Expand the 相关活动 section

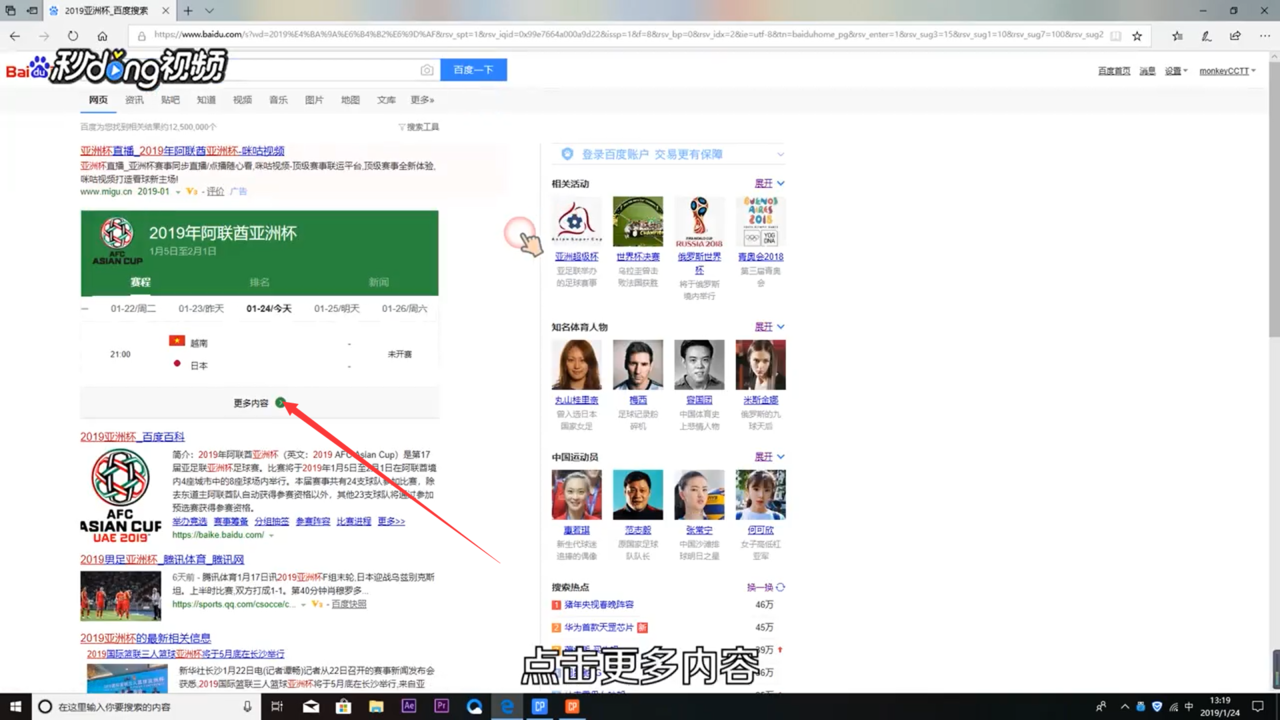[x=769, y=184]
